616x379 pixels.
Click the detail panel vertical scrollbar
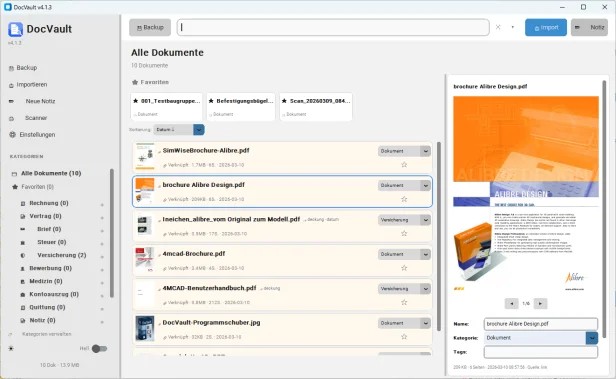[x=604, y=208]
